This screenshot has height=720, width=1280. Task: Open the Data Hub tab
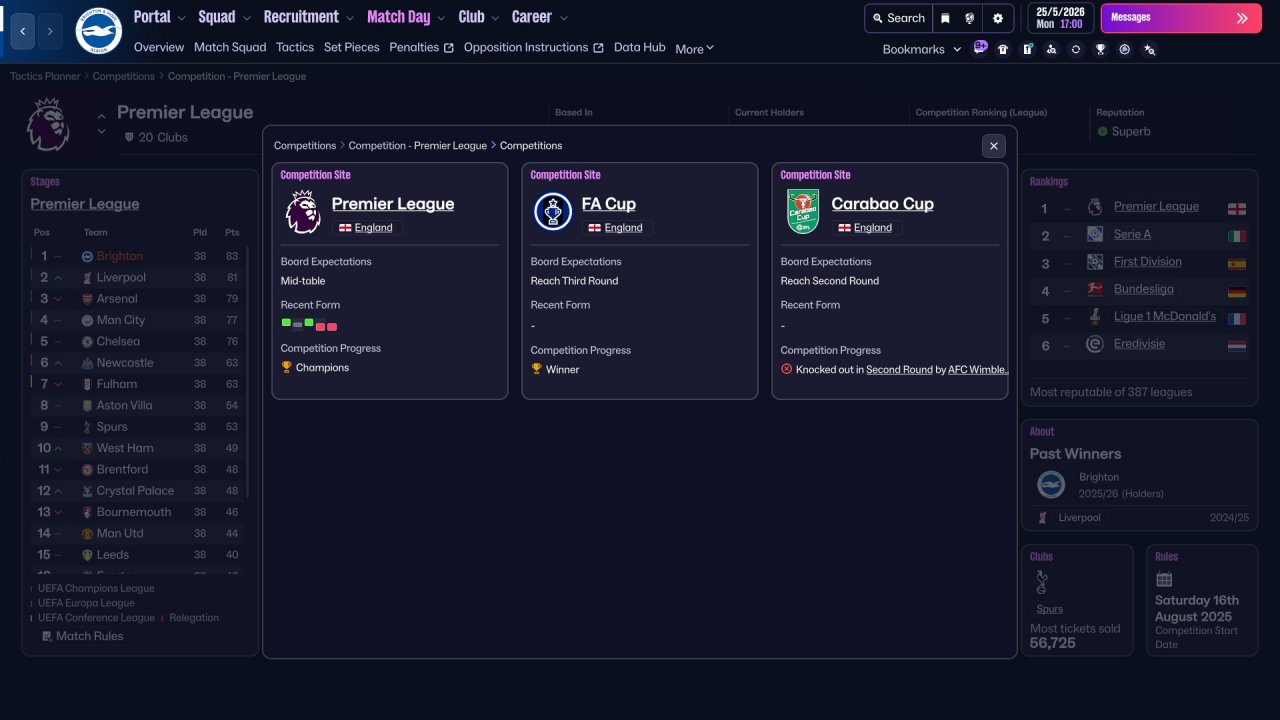pos(640,47)
